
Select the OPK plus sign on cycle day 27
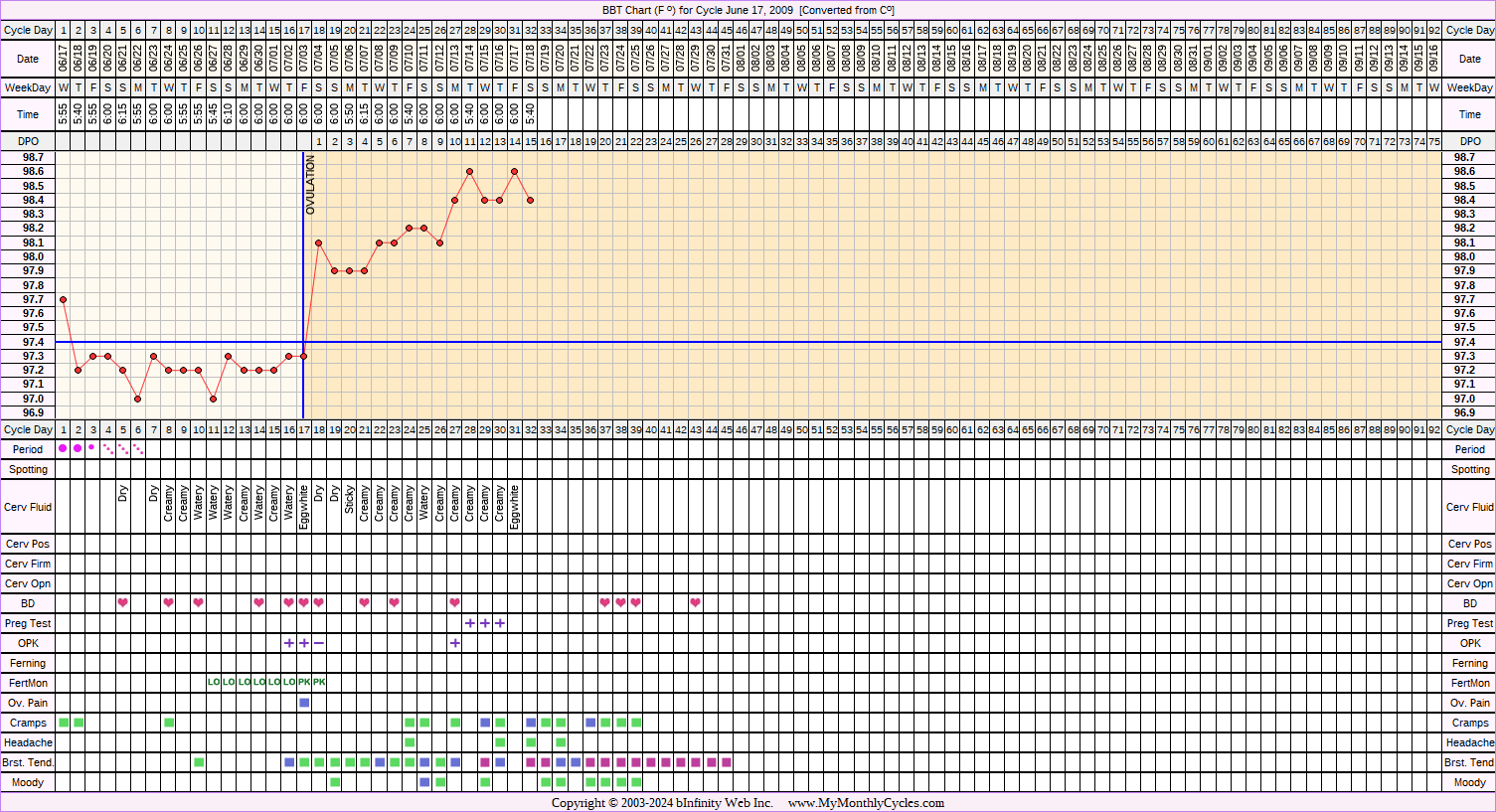click(454, 643)
